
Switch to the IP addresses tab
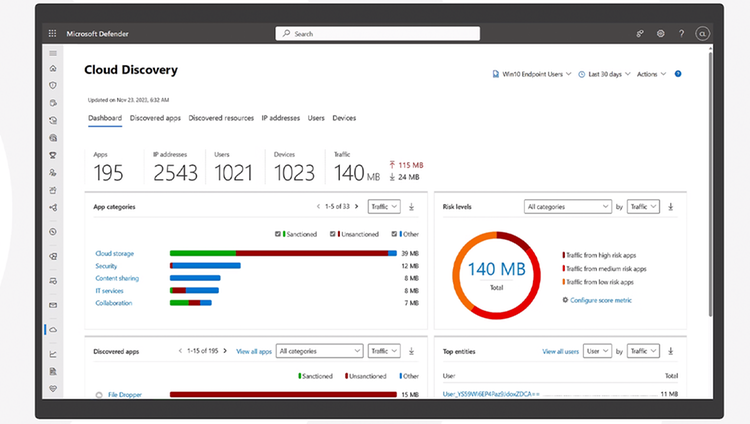[x=281, y=118]
